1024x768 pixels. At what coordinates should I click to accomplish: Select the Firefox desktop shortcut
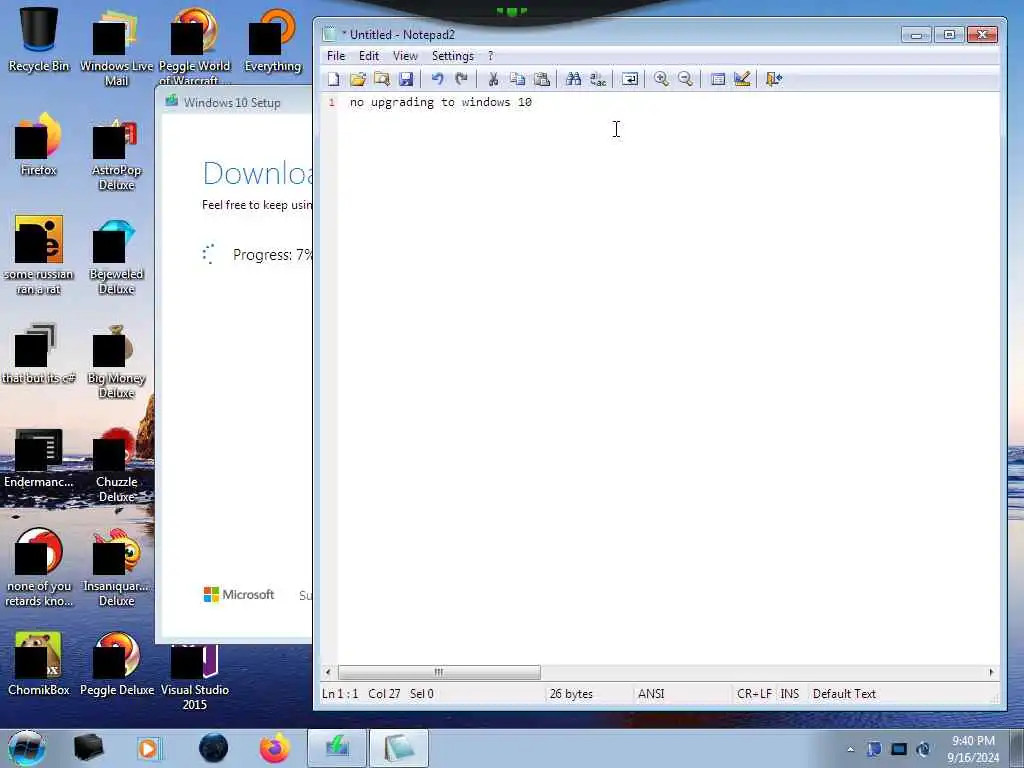tap(39, 144)
